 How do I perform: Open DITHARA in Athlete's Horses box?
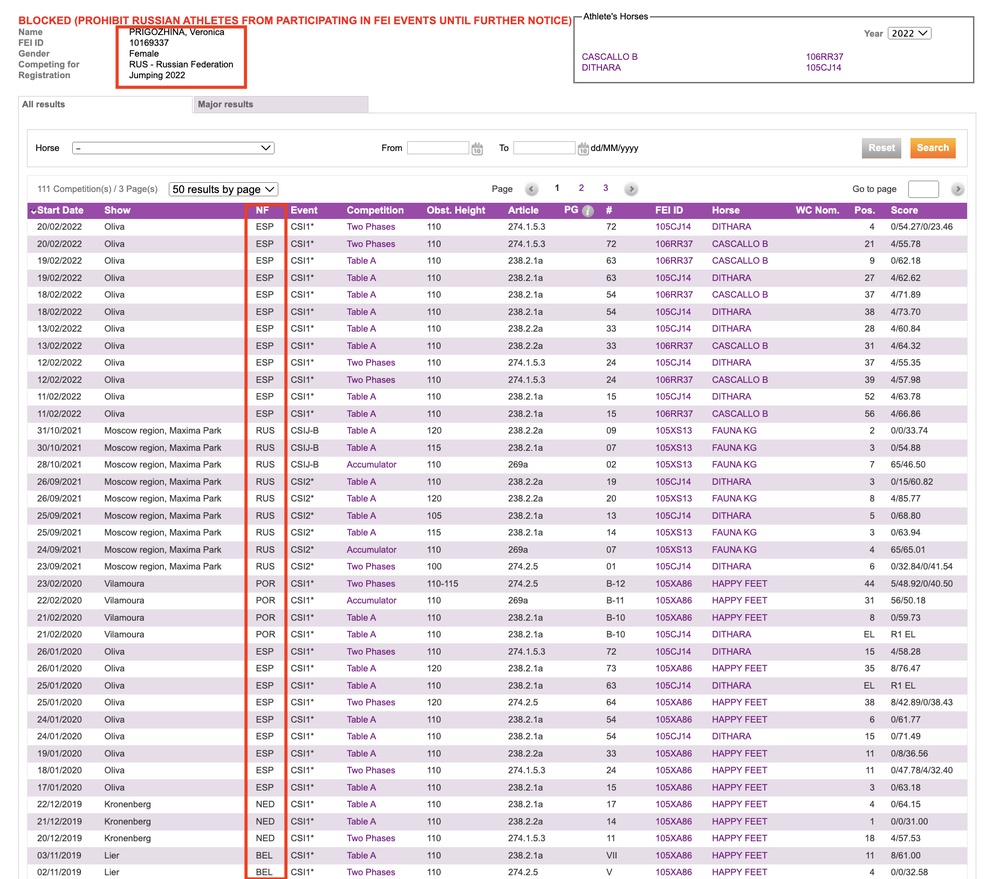click(601, 68)
